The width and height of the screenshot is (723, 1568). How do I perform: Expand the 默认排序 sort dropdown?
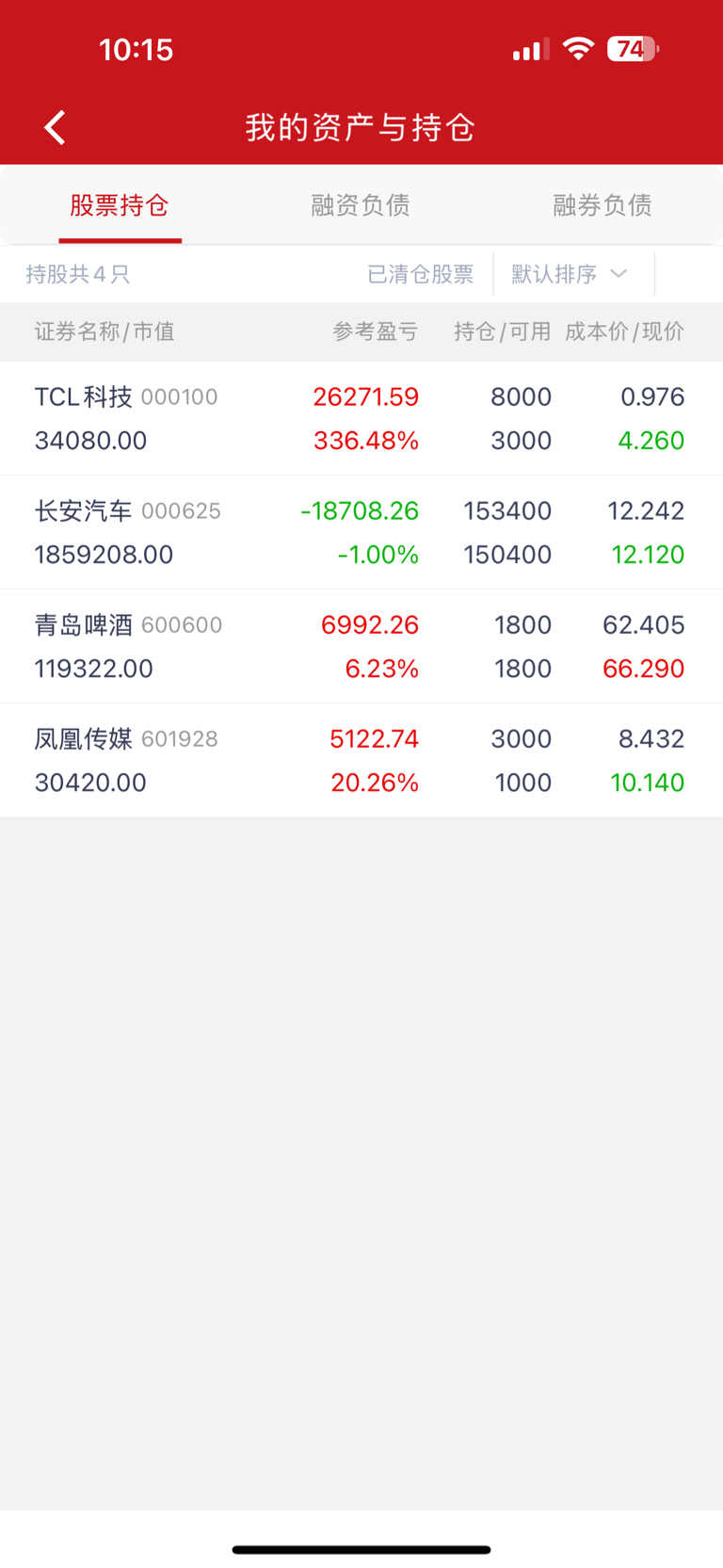[554, 274]
